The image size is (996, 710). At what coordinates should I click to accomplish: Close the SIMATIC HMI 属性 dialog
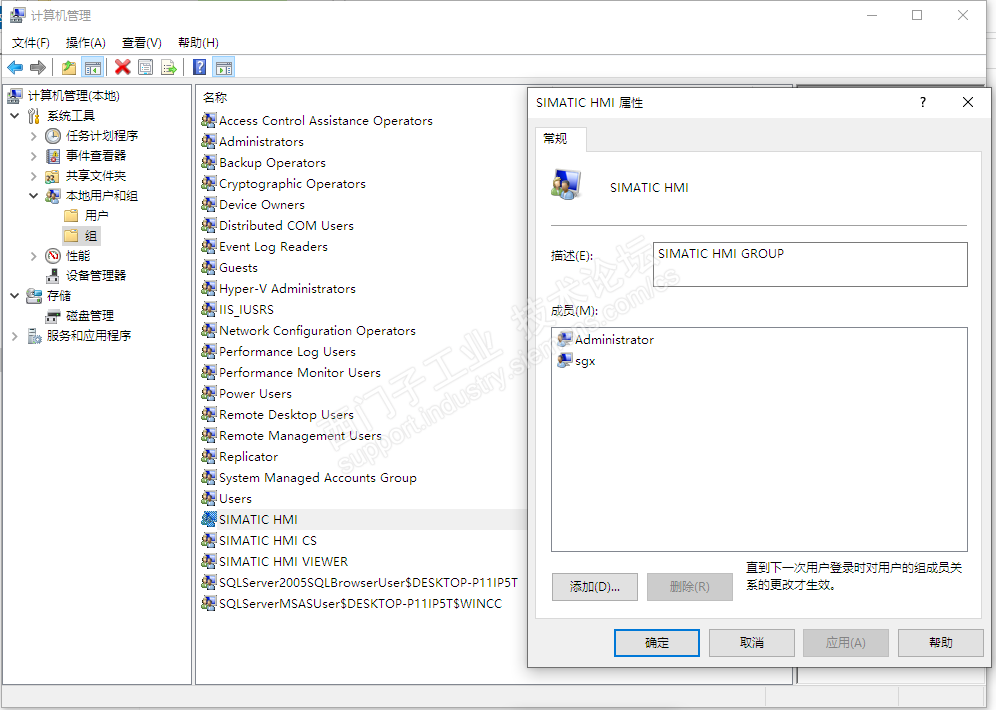coord(967,102)
